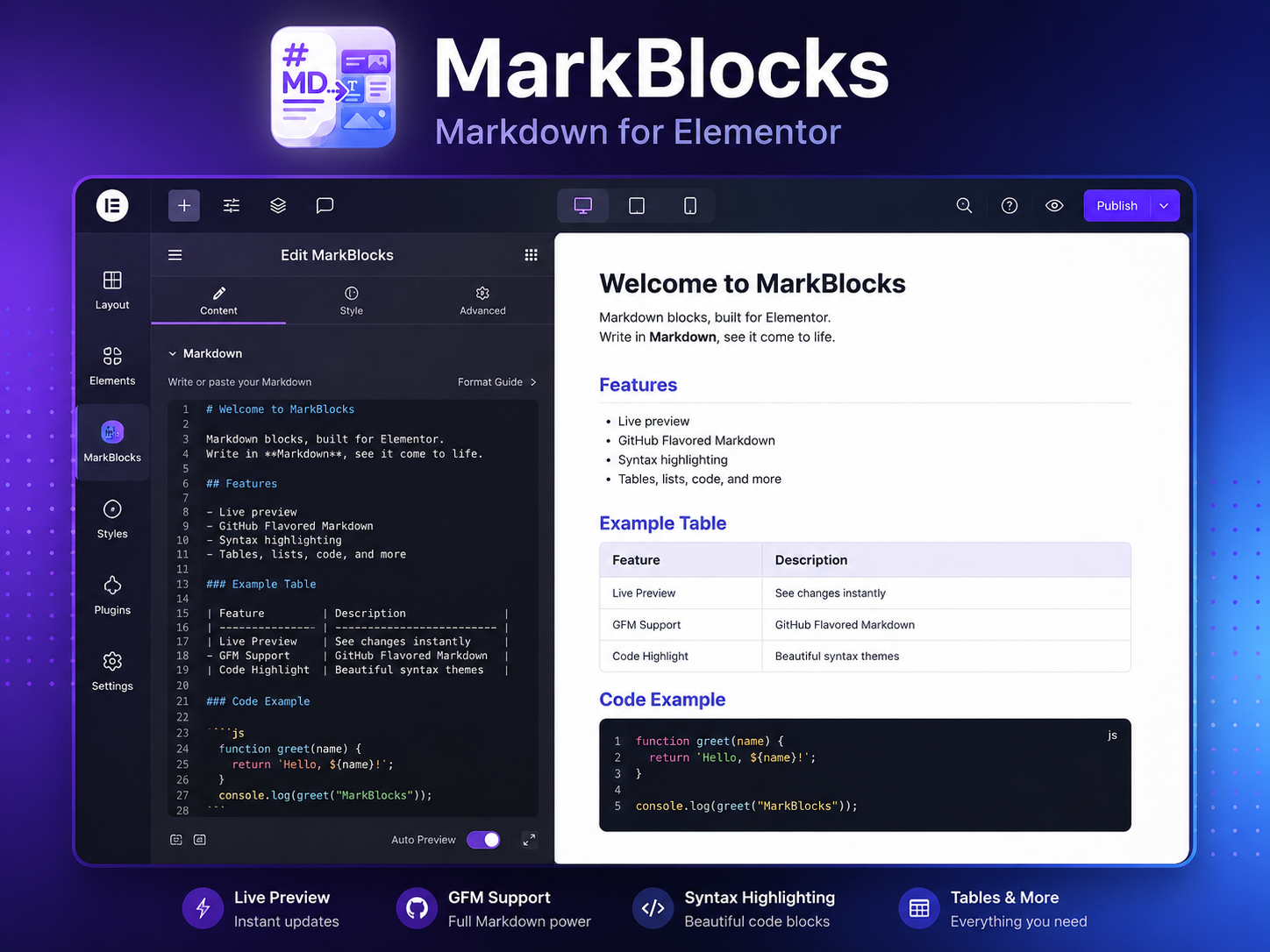Image resolution: width=1270 pixels, height=952 pixels.
Task: Click the 'GFM Support' table cell
Action: click(681, 625)
